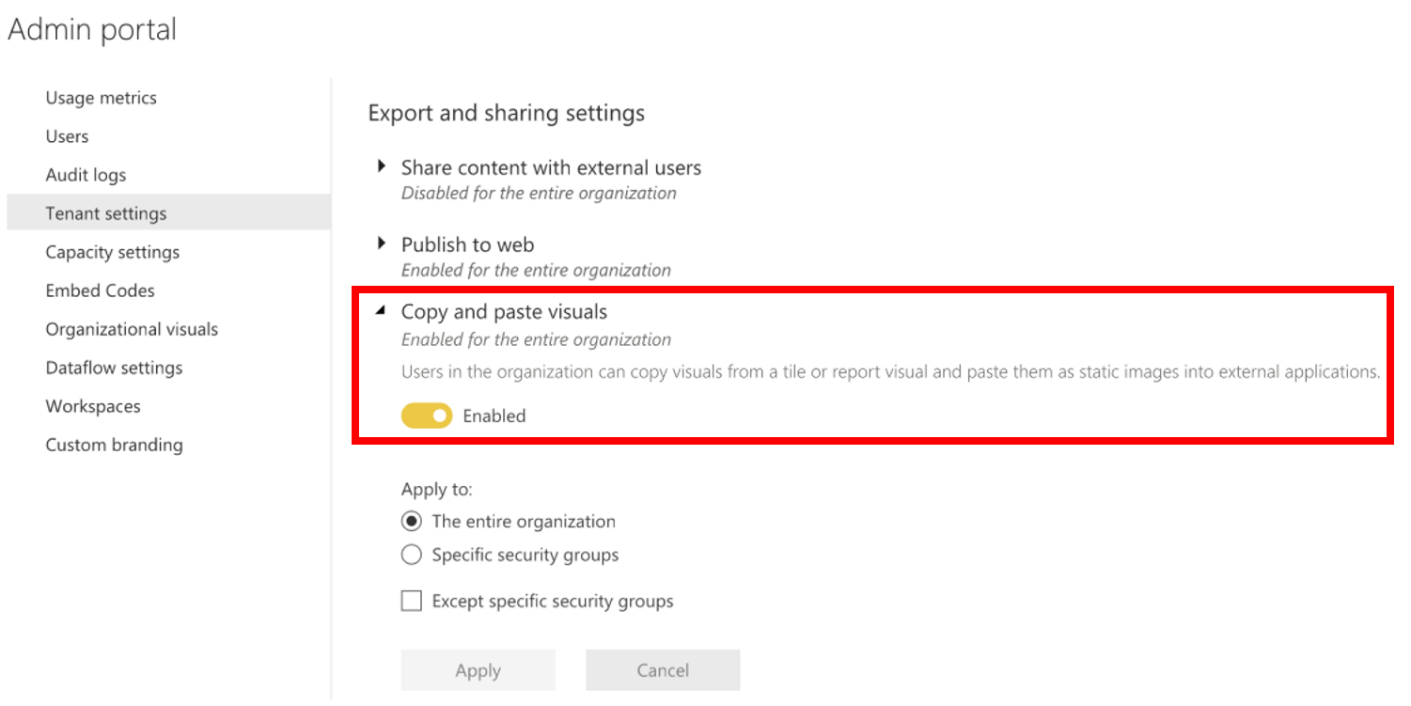Select Dataflow settings
1411x706 pixels.
(113, 367)
